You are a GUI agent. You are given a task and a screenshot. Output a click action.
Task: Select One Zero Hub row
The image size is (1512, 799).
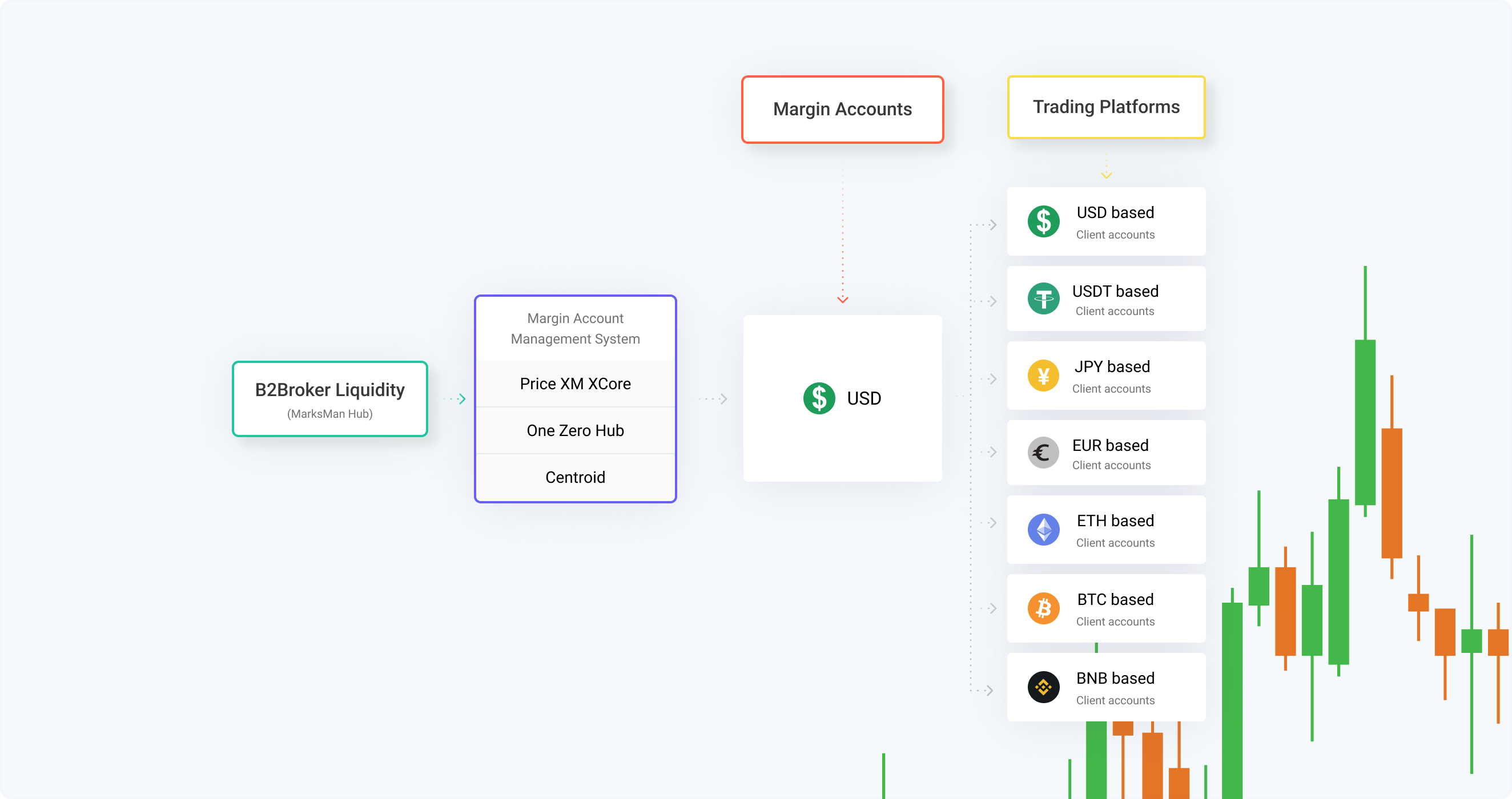pyautogui.click(x=575, y=430)
